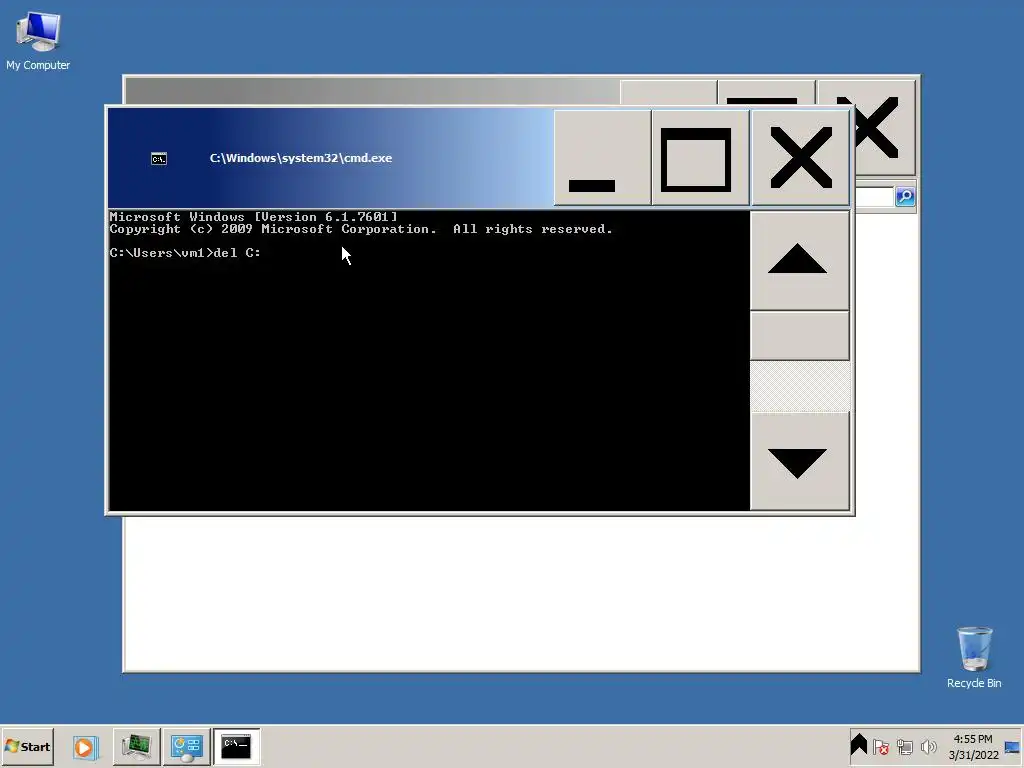The width and height of the screenshot is (1024, 768).
Task: Click the cmd.exe title bar path text
Action: pyautogui.click(x=300, y=158)
